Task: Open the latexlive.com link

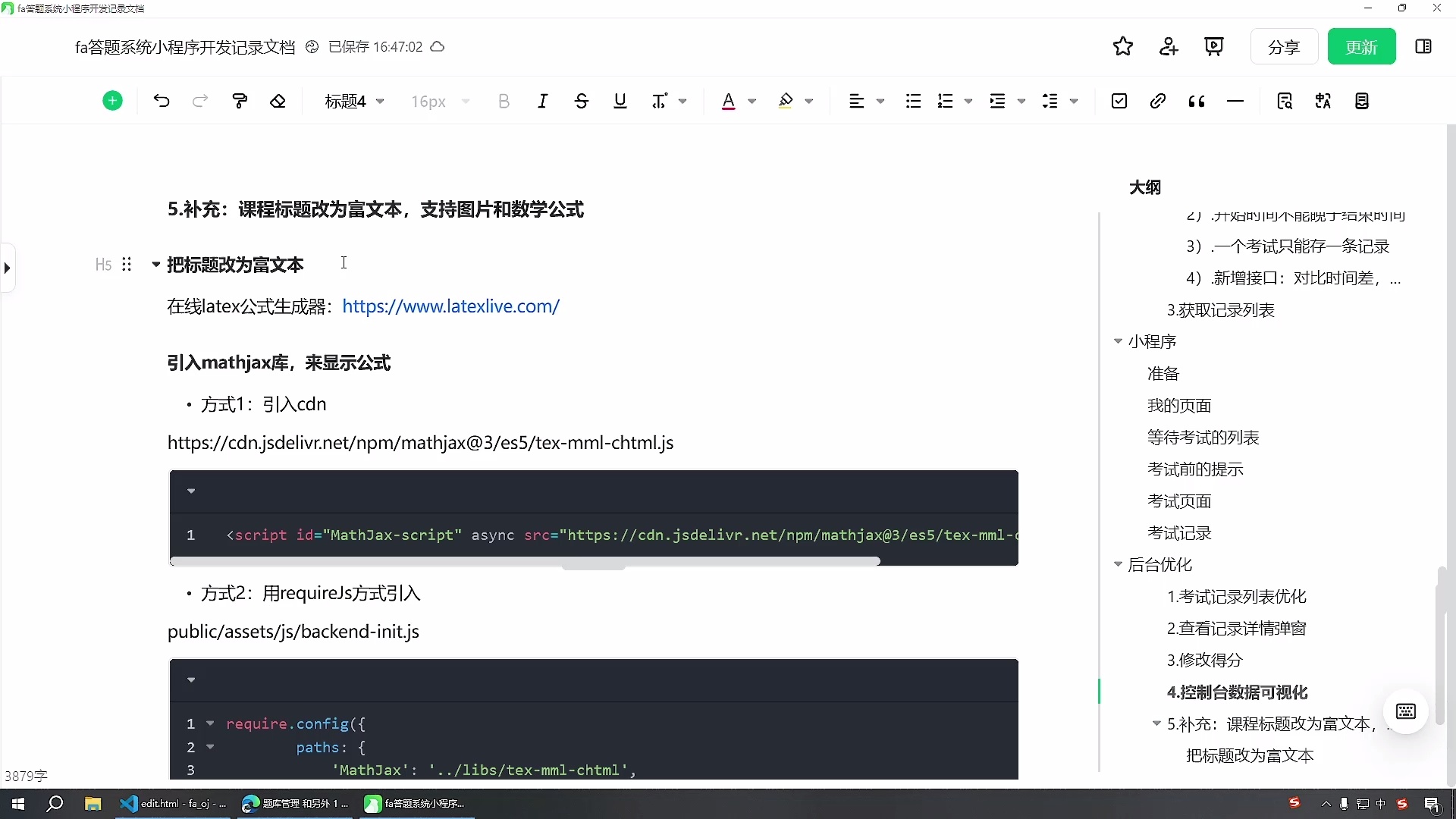Action: [450, 306]
